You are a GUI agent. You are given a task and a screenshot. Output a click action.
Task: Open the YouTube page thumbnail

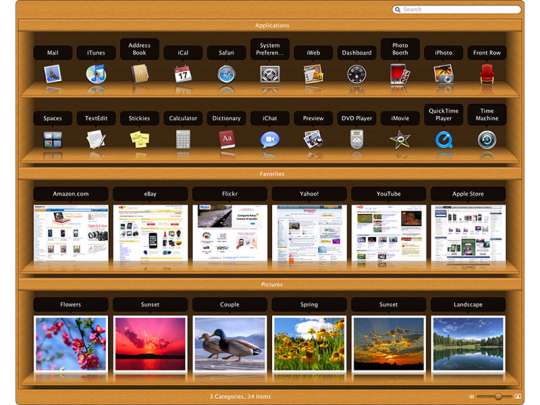[389, 233]
